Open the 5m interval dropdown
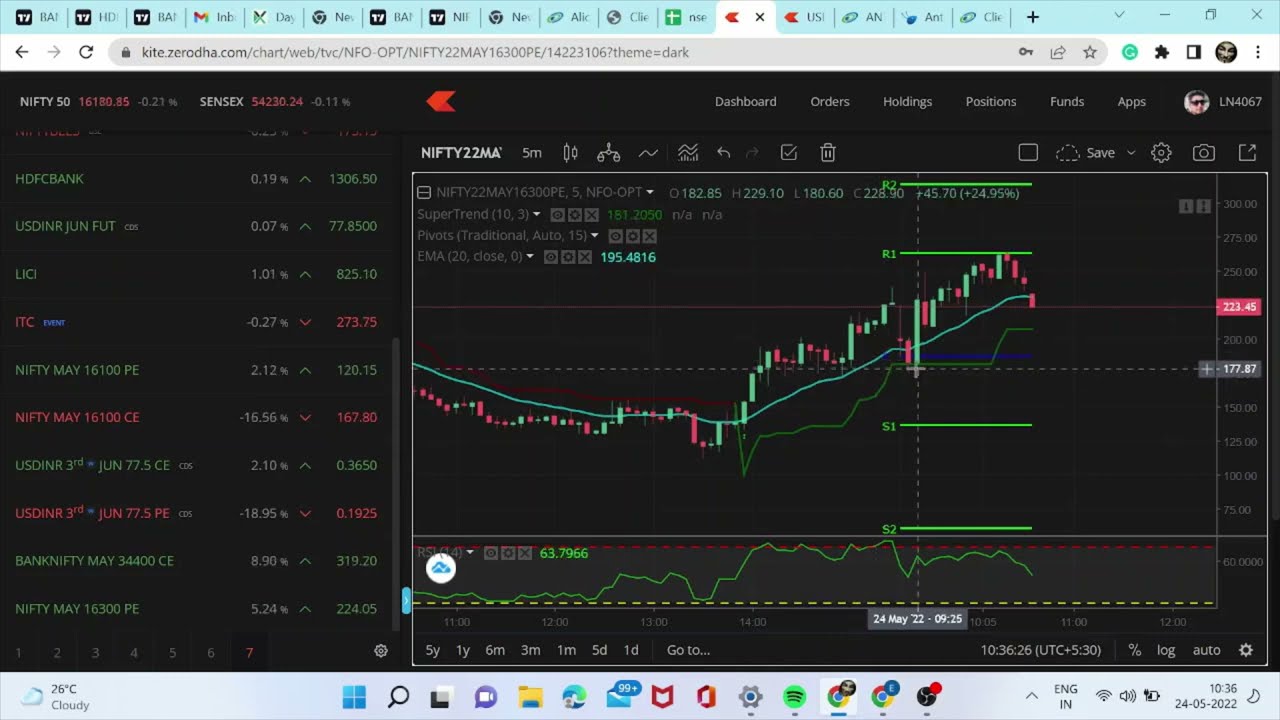1280x720 pixels. coord(532,153)
